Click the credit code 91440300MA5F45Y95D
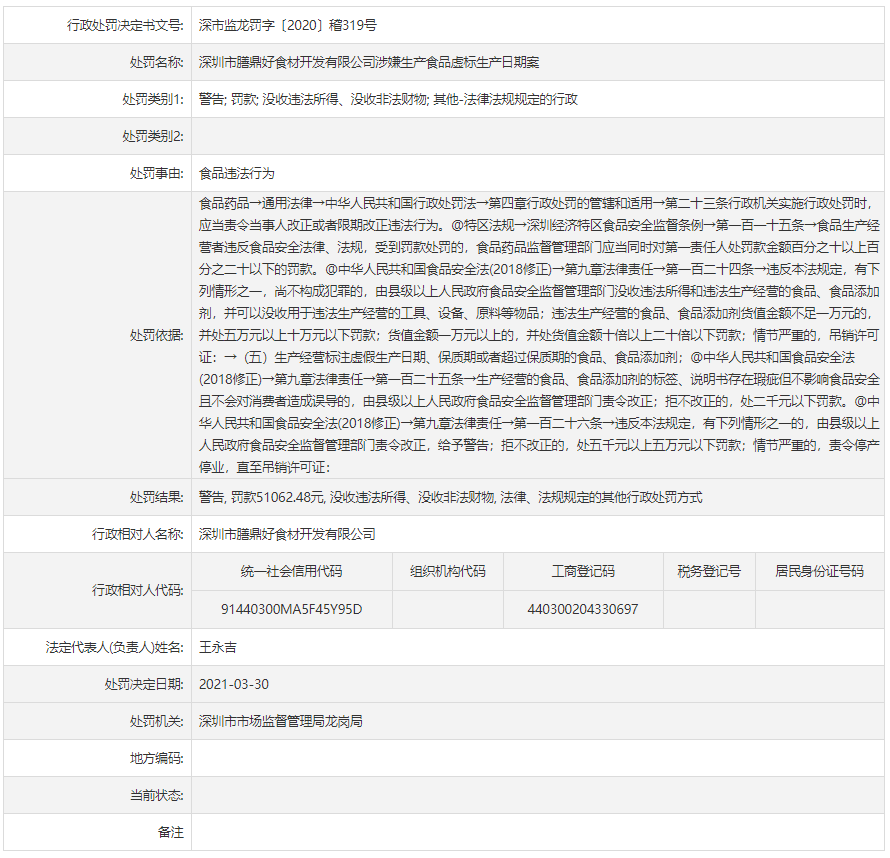 [291, 609]
